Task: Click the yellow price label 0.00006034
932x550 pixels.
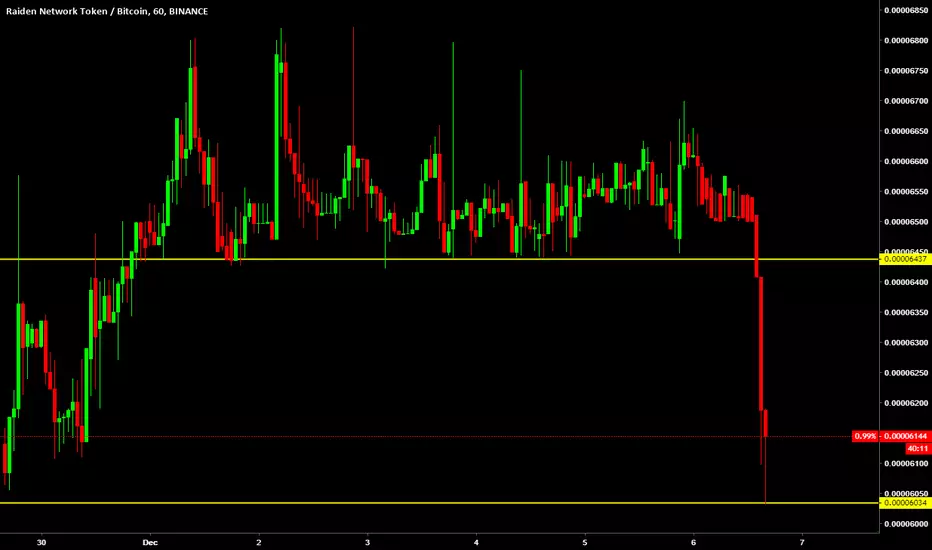Action: coord(905,503)
